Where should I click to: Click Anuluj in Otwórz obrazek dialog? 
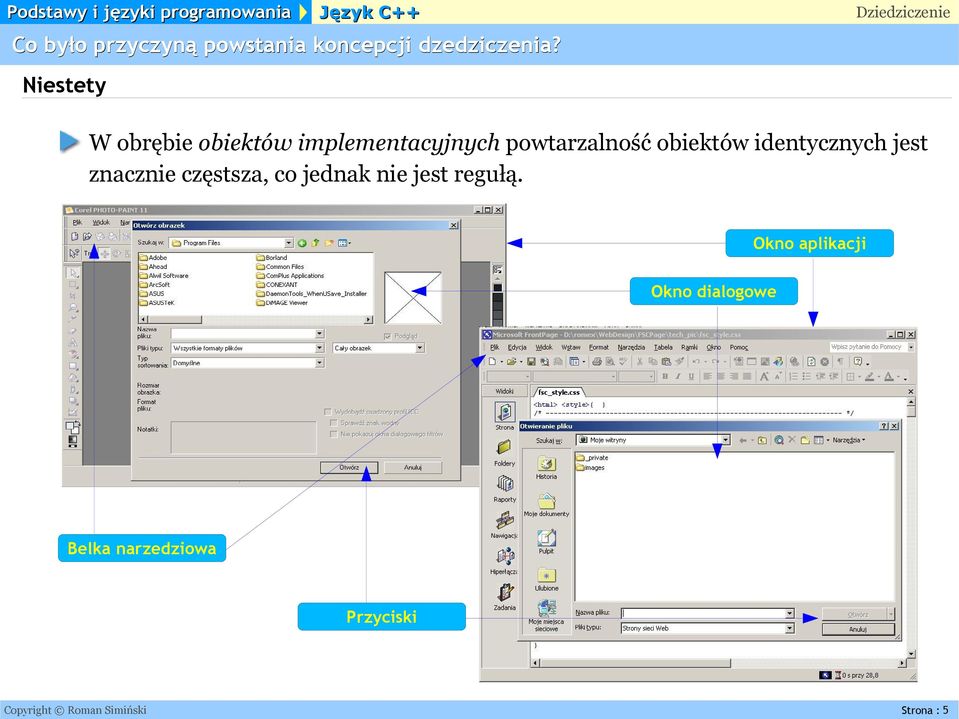[413, 468]
